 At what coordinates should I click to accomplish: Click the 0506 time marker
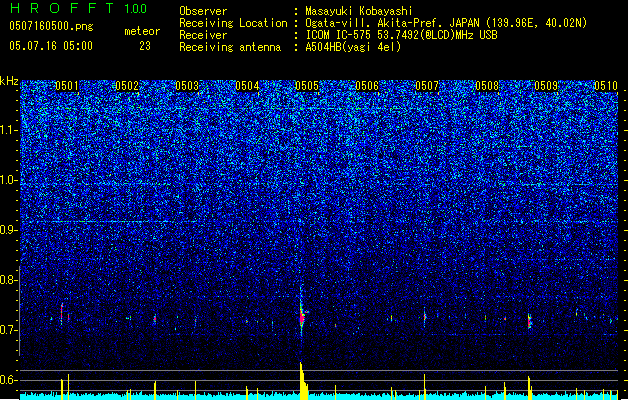(367, 86)
